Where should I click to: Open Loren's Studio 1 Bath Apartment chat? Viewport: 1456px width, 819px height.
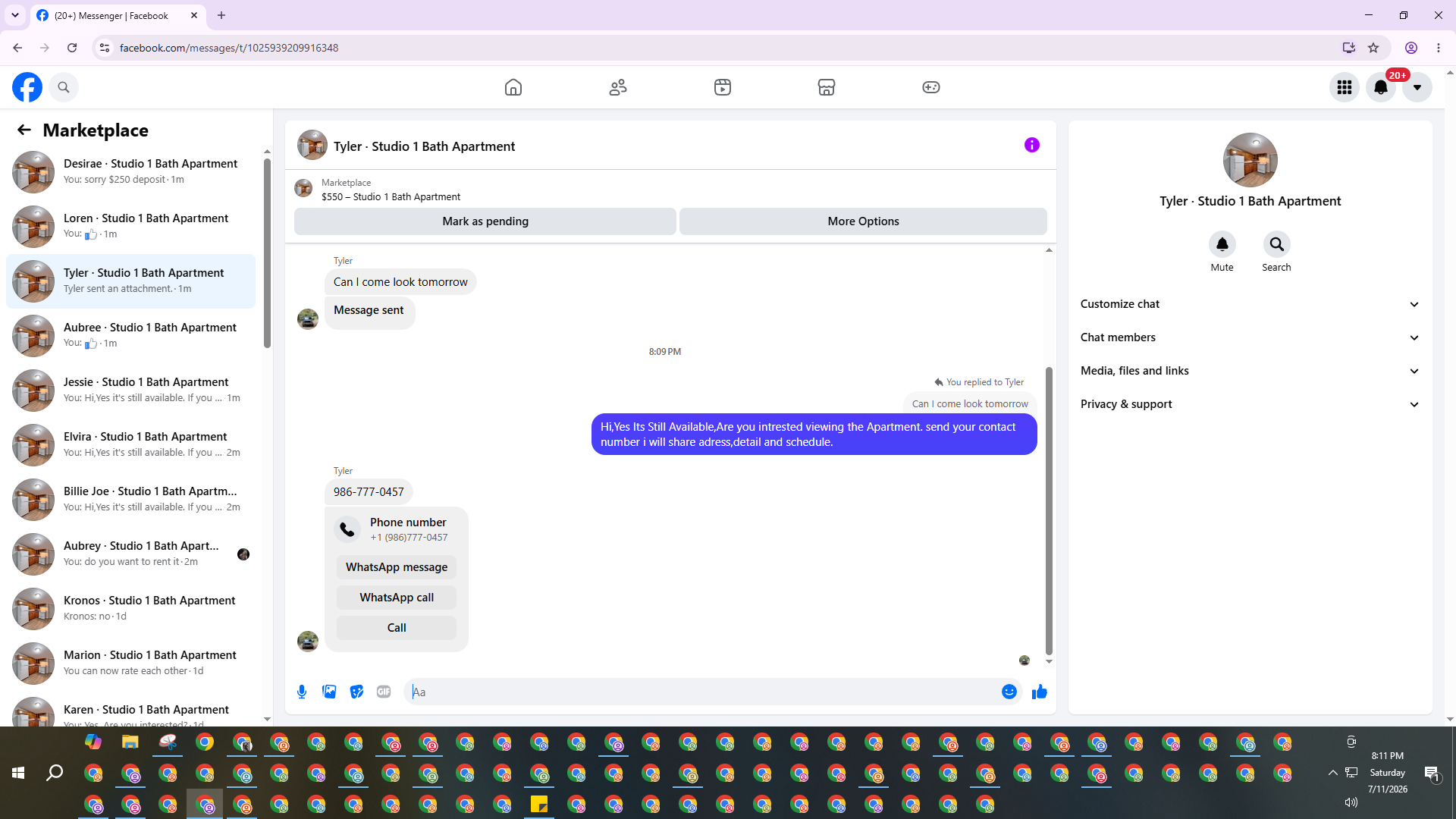(130, 227)
